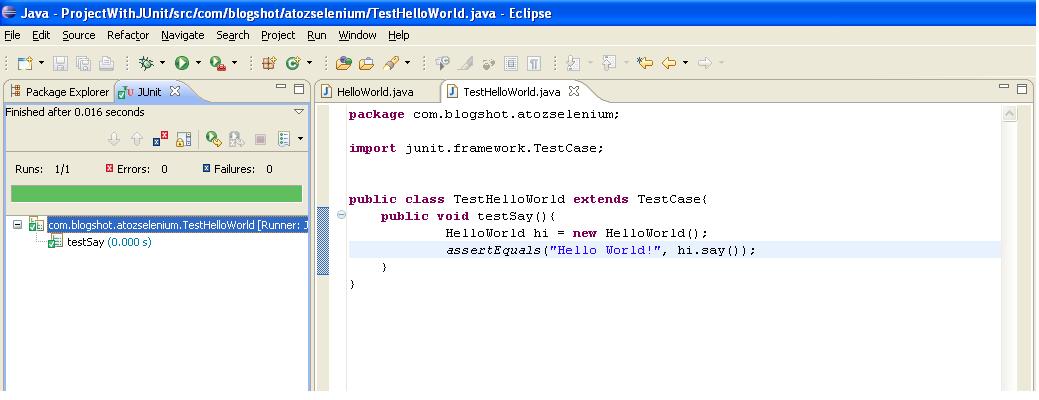Open the Debug configurations dropdown arrow
Viewport: 1039px width, 400px height.
click(x=162, y=64)
